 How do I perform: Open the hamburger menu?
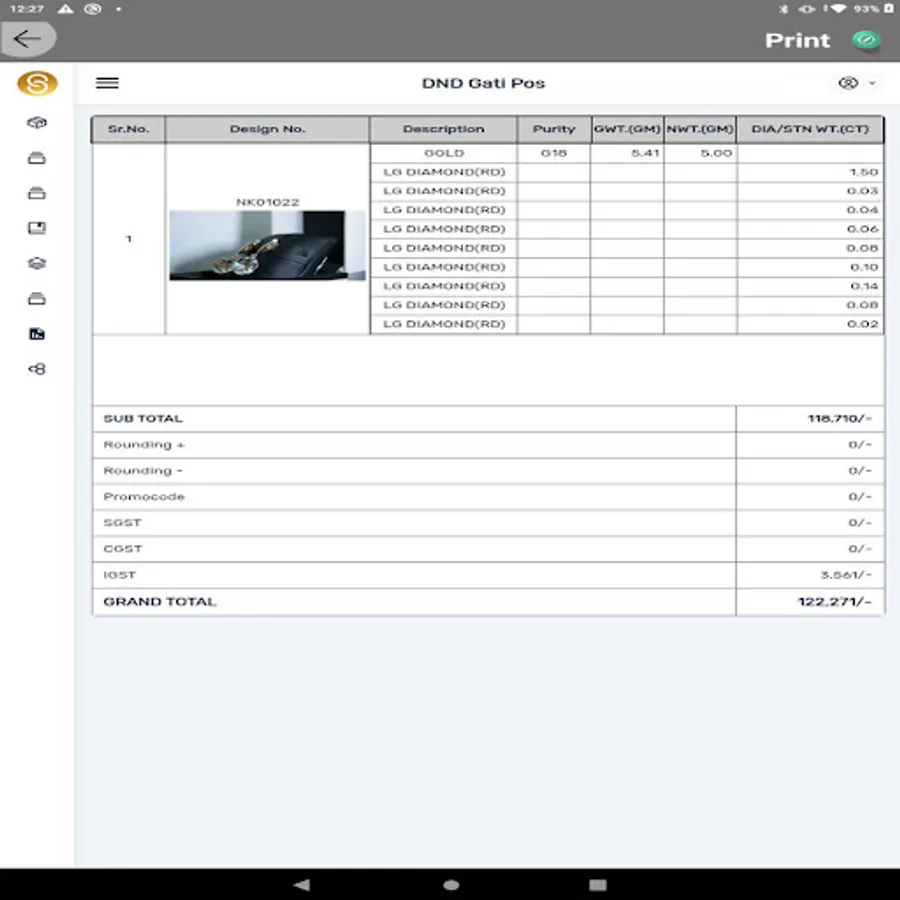click(x=107, y=83)
